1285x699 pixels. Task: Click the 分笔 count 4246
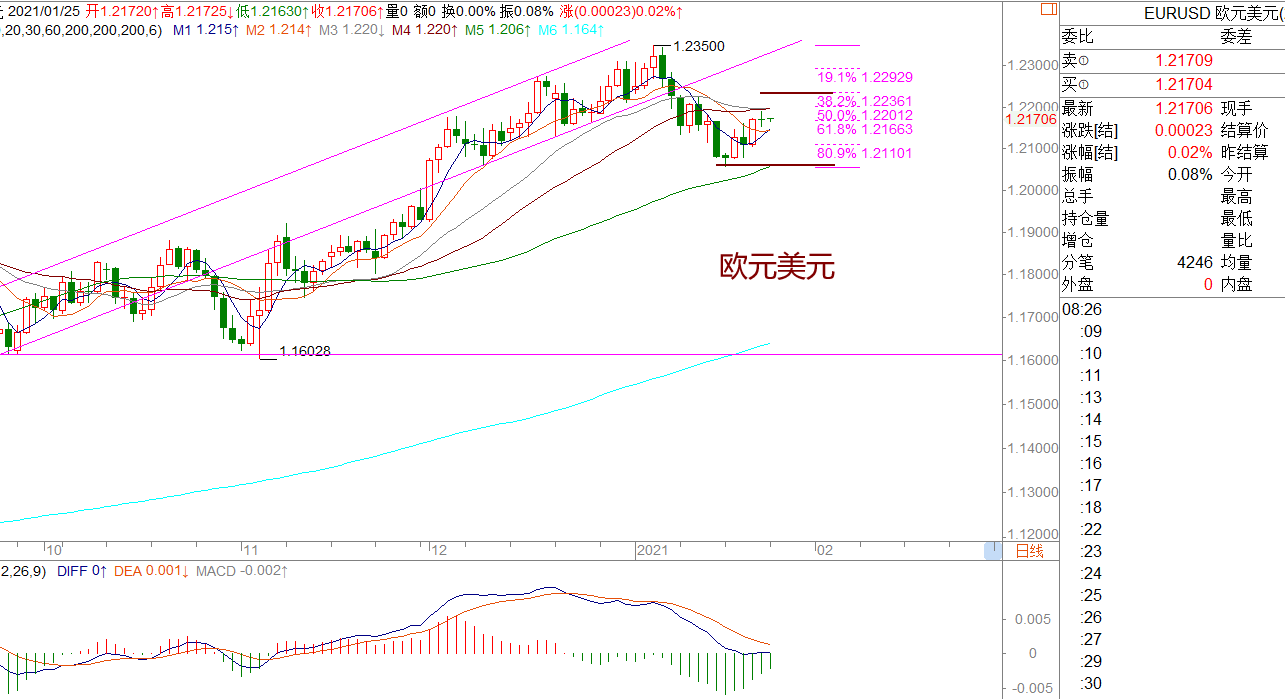coord(1195,262)
